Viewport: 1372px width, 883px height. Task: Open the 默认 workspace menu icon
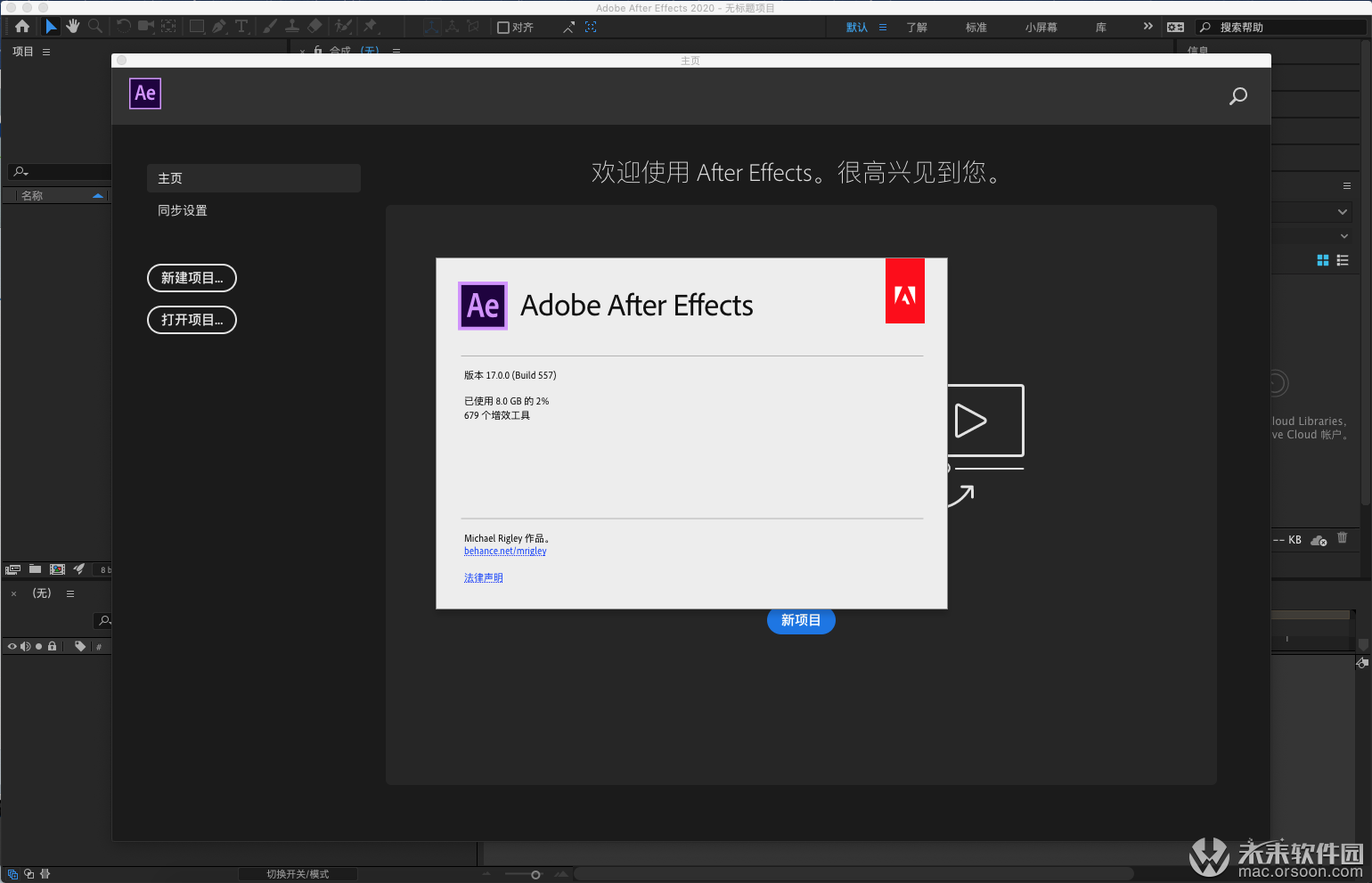pos(883,28)
